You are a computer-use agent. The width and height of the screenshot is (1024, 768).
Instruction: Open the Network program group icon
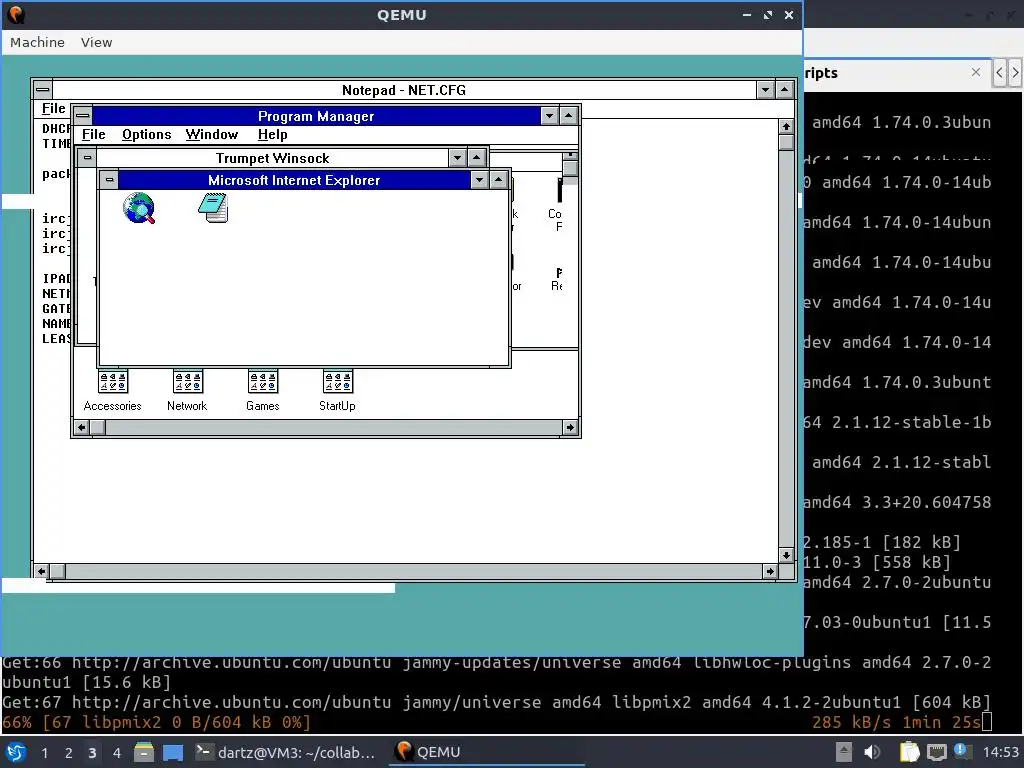pos(187,391)
